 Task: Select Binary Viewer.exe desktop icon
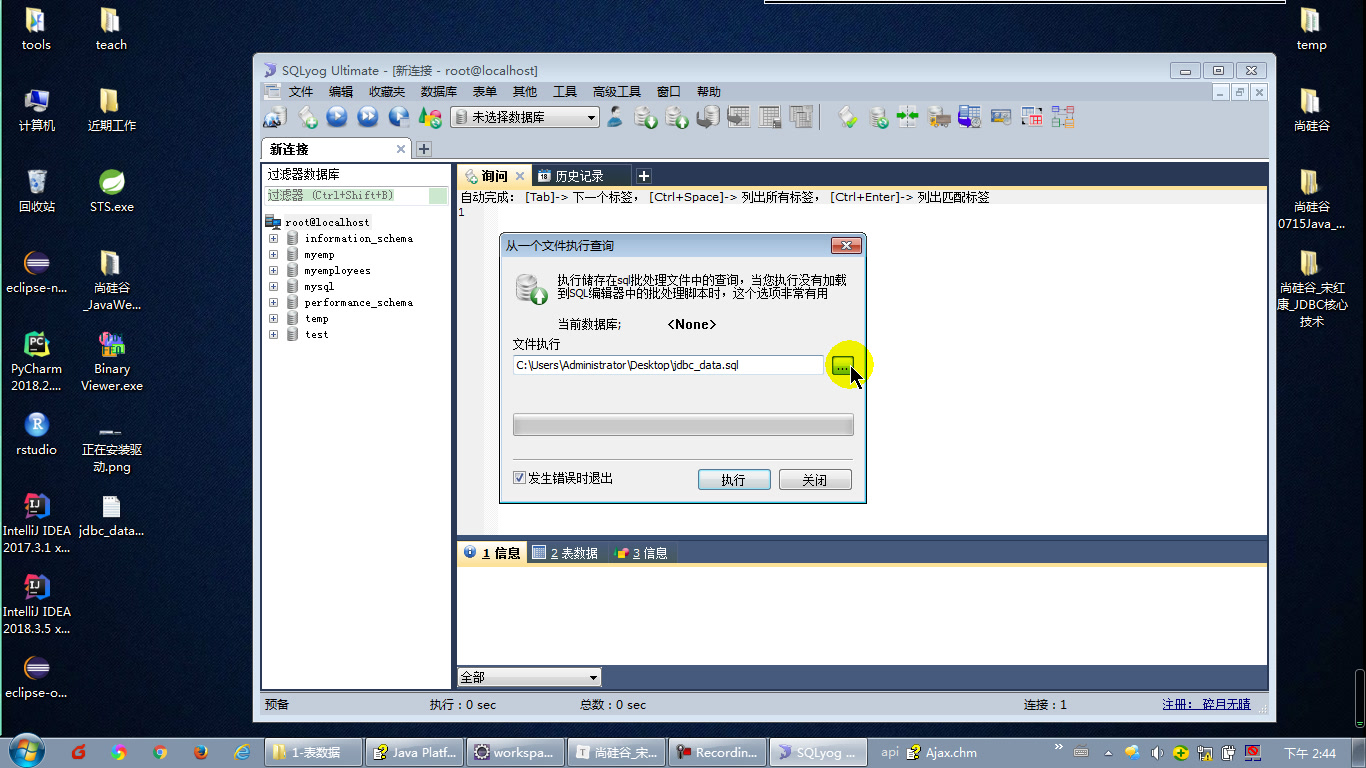pos(112,360)
